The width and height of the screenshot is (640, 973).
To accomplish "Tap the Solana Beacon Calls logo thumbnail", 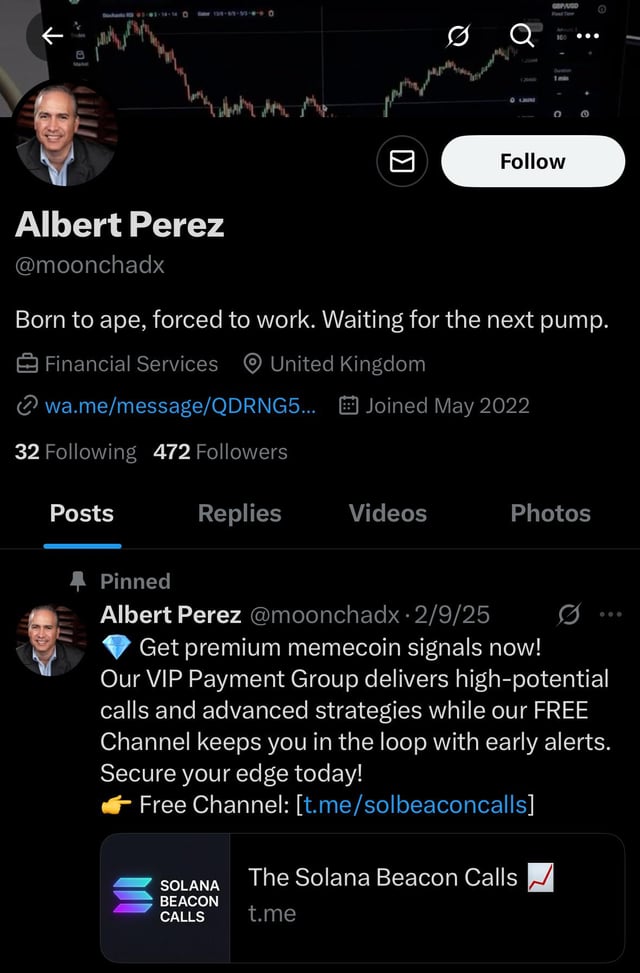I will (166, 898).
